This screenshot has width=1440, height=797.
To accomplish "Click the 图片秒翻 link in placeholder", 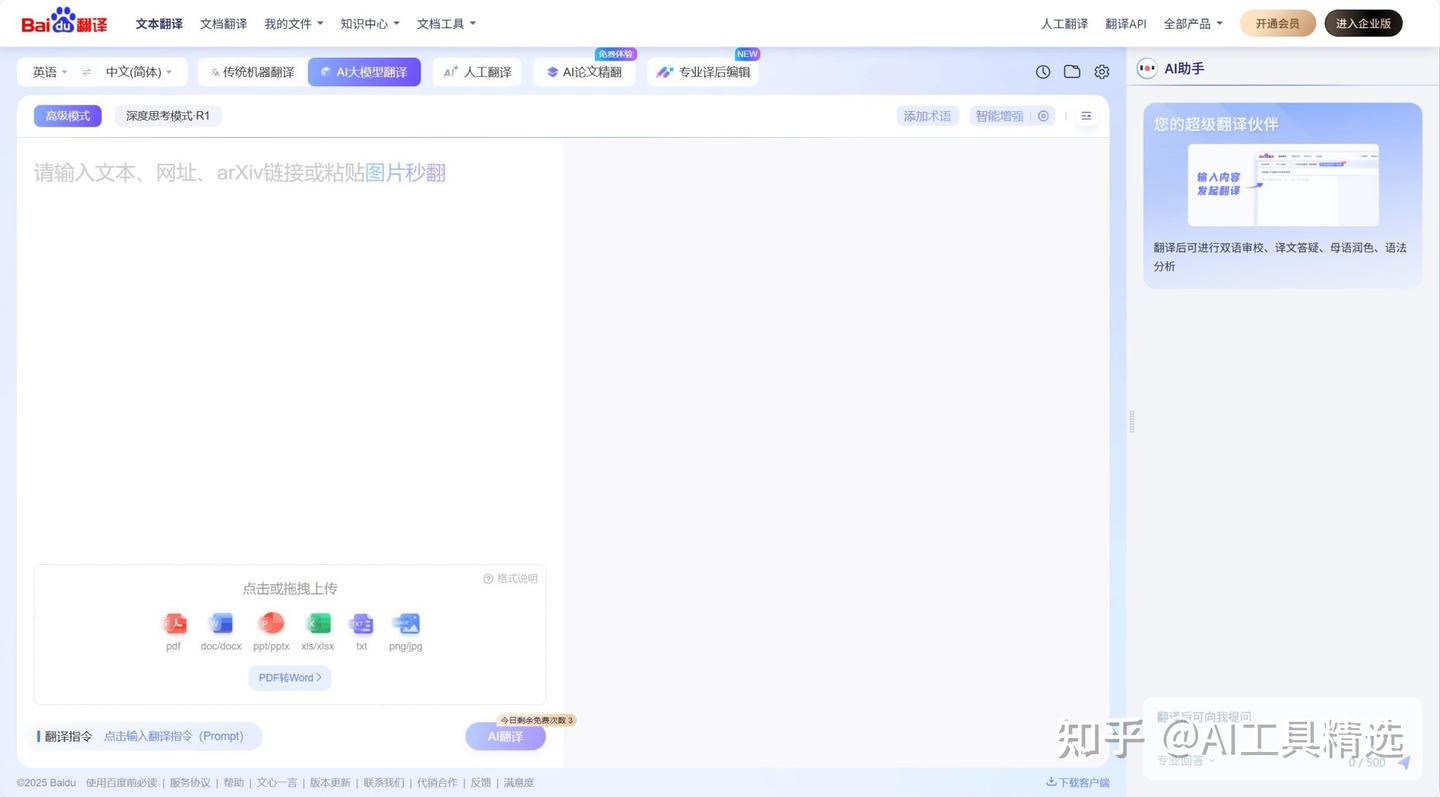I will 405,173.
